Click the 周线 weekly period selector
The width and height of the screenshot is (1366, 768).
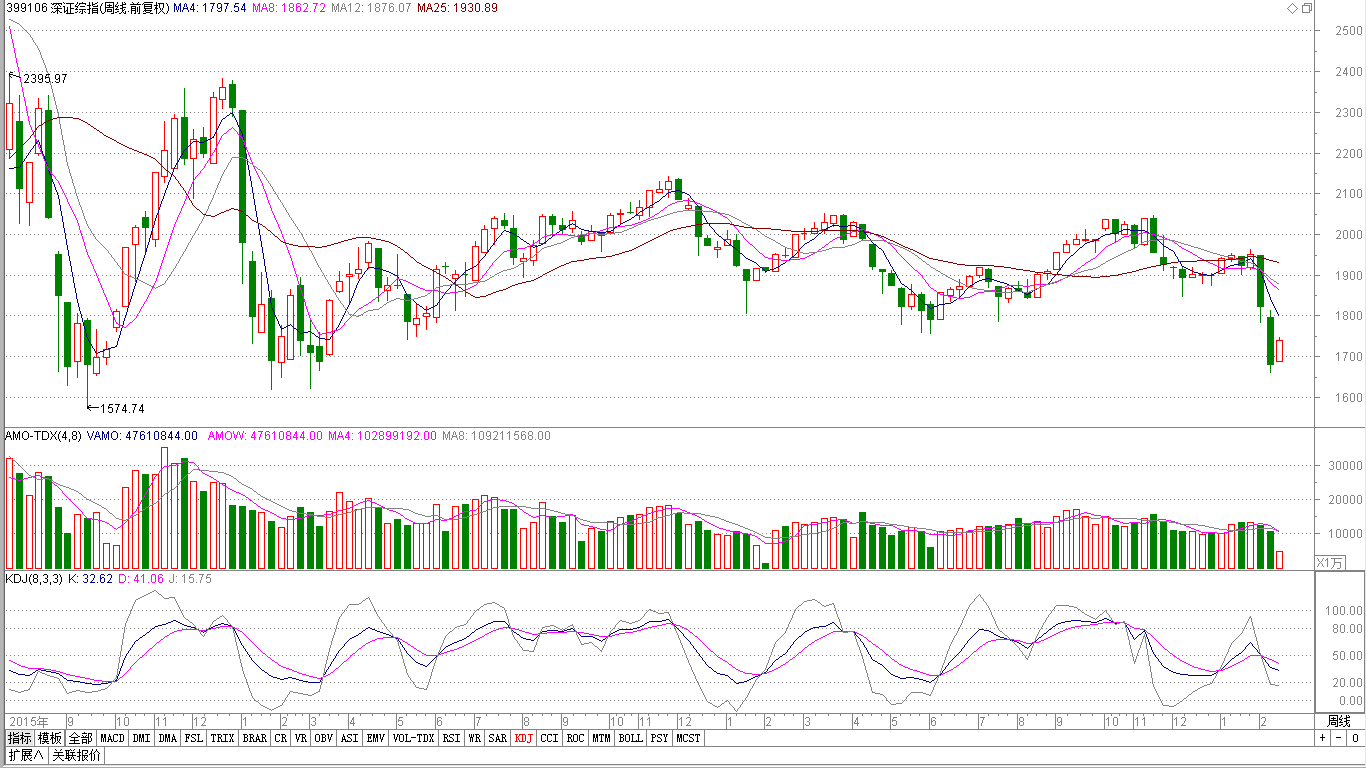(x=1338, y=721)
